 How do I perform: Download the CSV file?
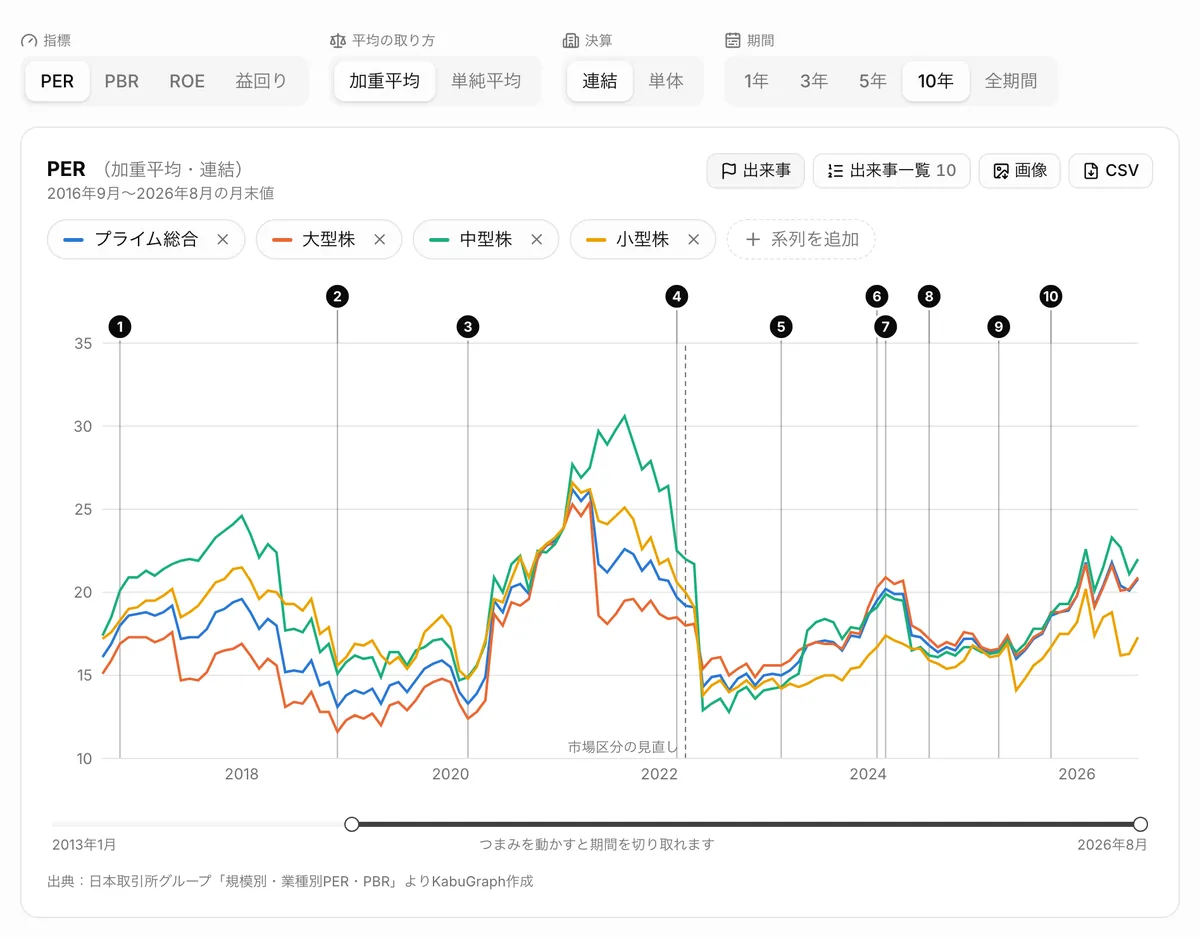coord(1111,170)
